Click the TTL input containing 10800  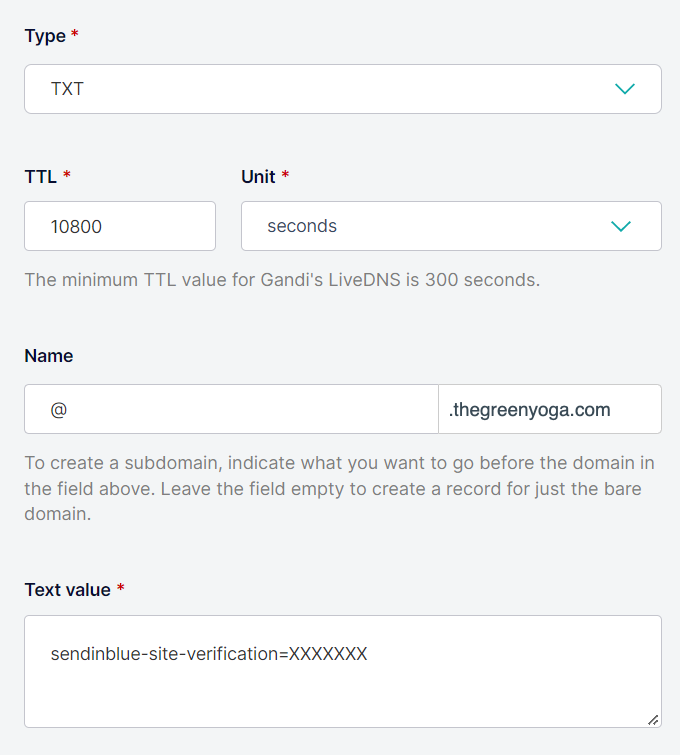coord(120,226)
